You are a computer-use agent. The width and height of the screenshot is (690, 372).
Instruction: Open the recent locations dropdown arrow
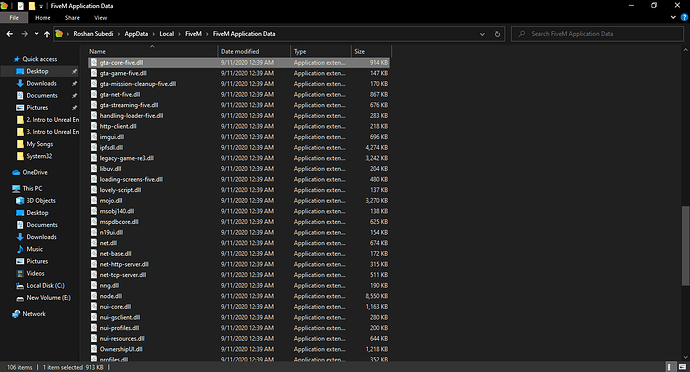pyautogui.click(x=36, y=34)
